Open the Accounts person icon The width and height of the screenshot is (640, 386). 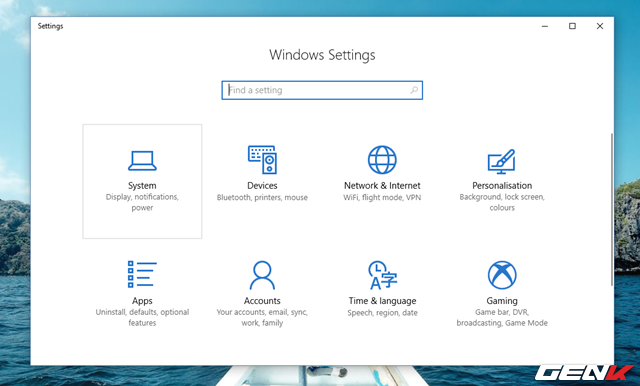click(x=262, y=275)
